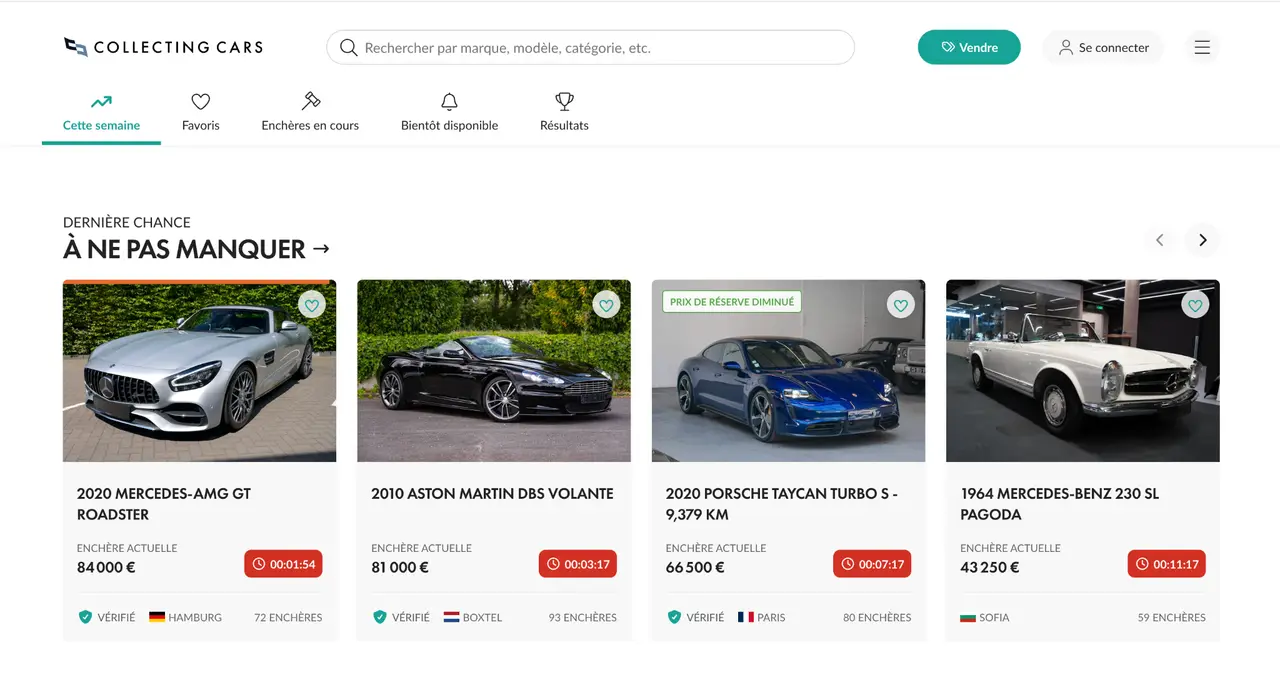View the Résultats trophy tab
The width and height of the screenshot is (1280, 697).
(564, 112)
